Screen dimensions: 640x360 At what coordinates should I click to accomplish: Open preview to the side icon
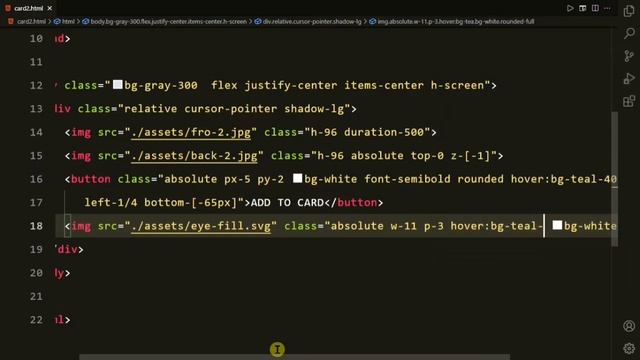(x=582, y=8)
